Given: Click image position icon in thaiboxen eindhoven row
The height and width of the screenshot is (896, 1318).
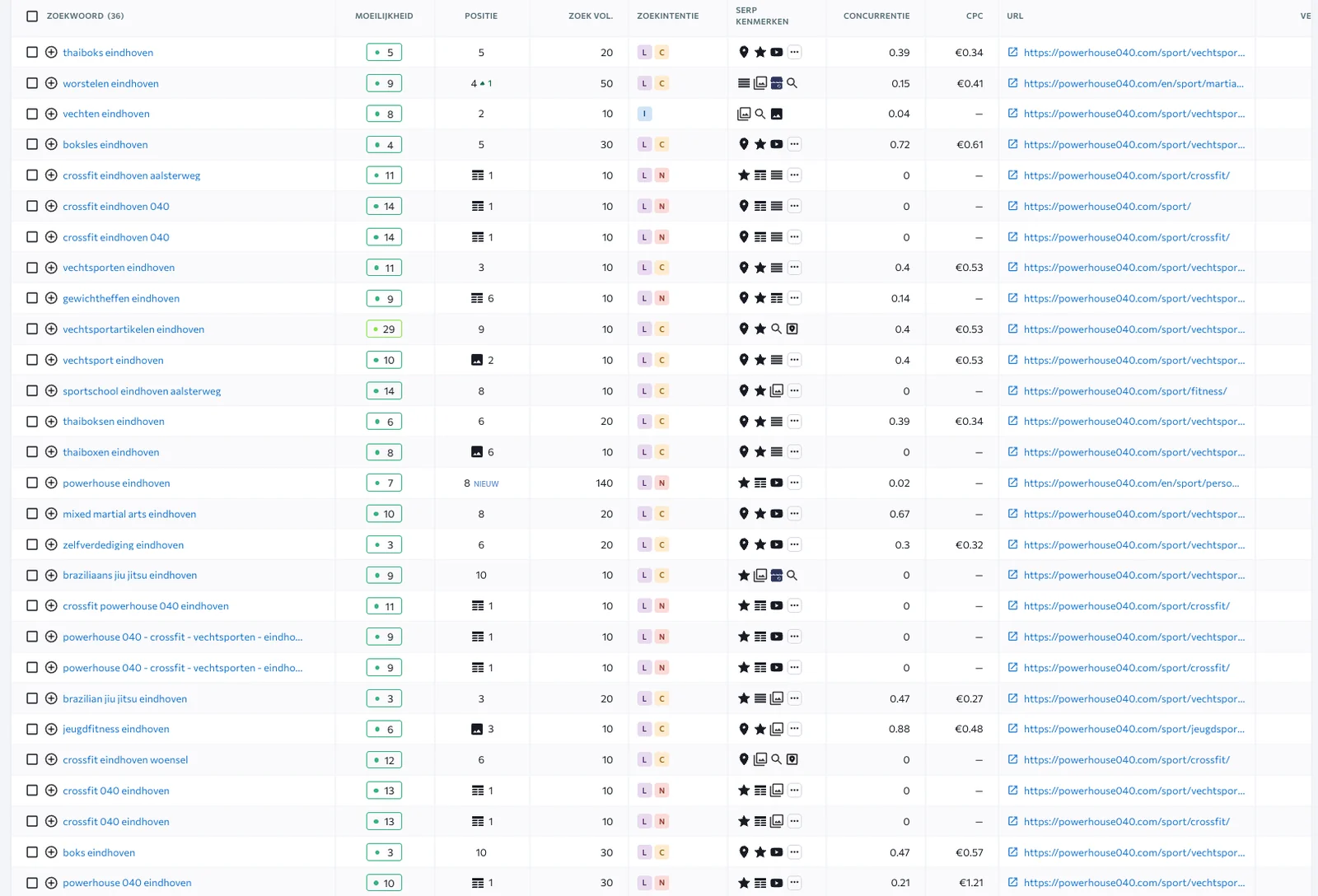Looking at the screenshot, I should [477, 452].
